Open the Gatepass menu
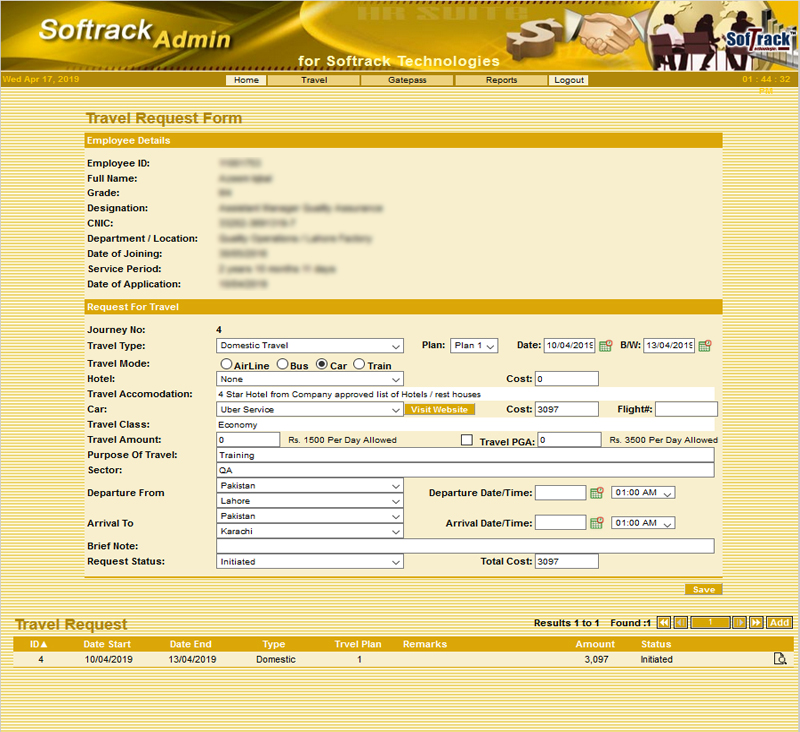This screenshot has width=800, height=732. [408, 80]
